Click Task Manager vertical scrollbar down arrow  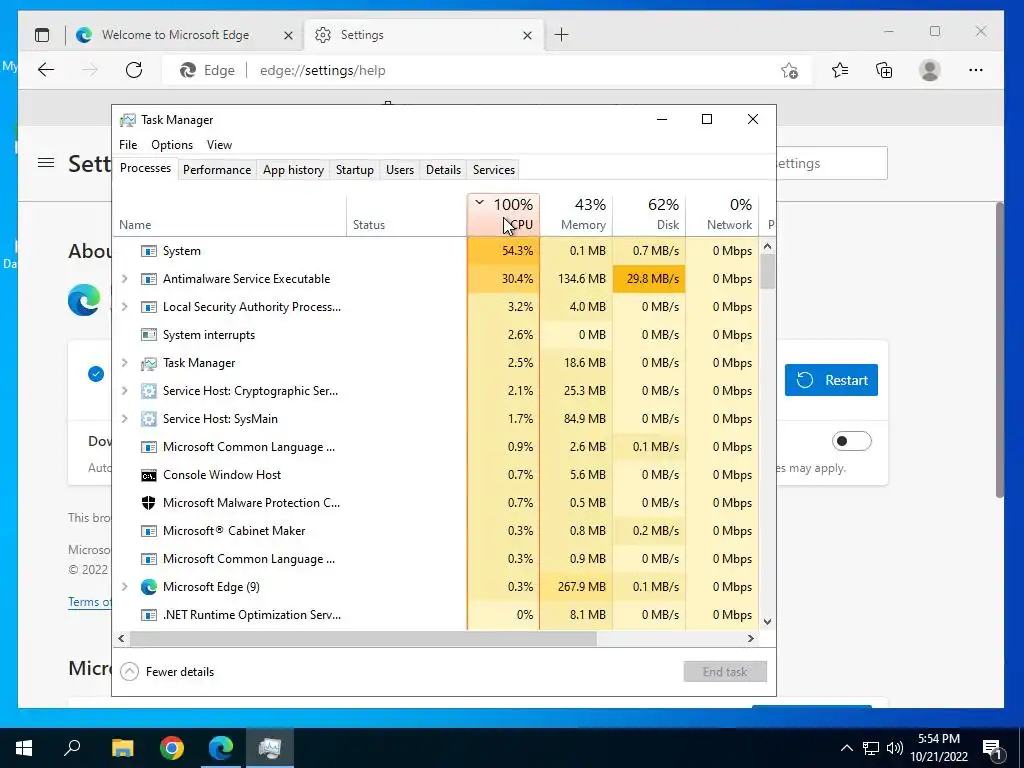click(768, 622)
